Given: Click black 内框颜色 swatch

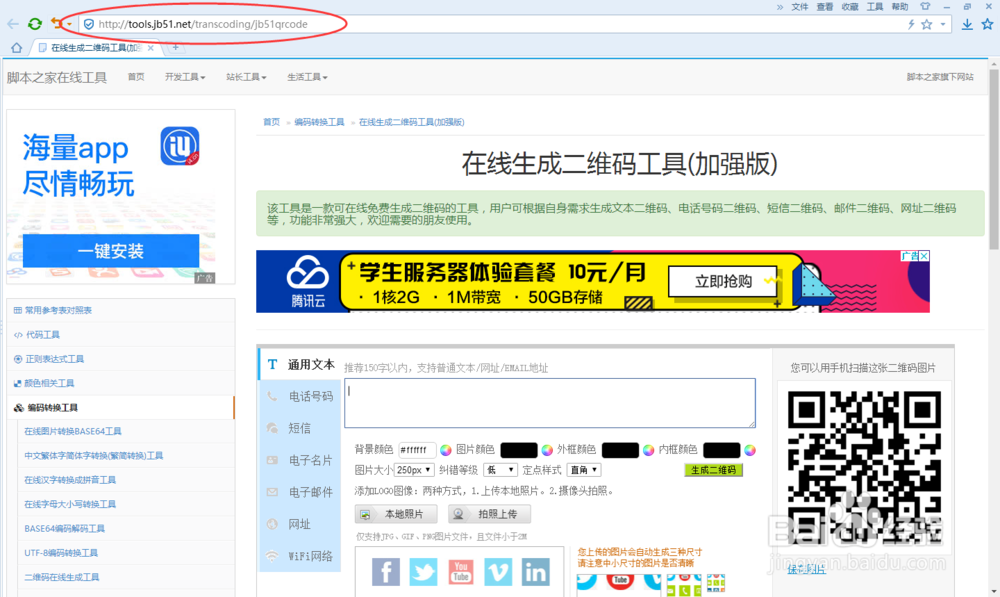Looking at the screenshot, I should (722, 450).
